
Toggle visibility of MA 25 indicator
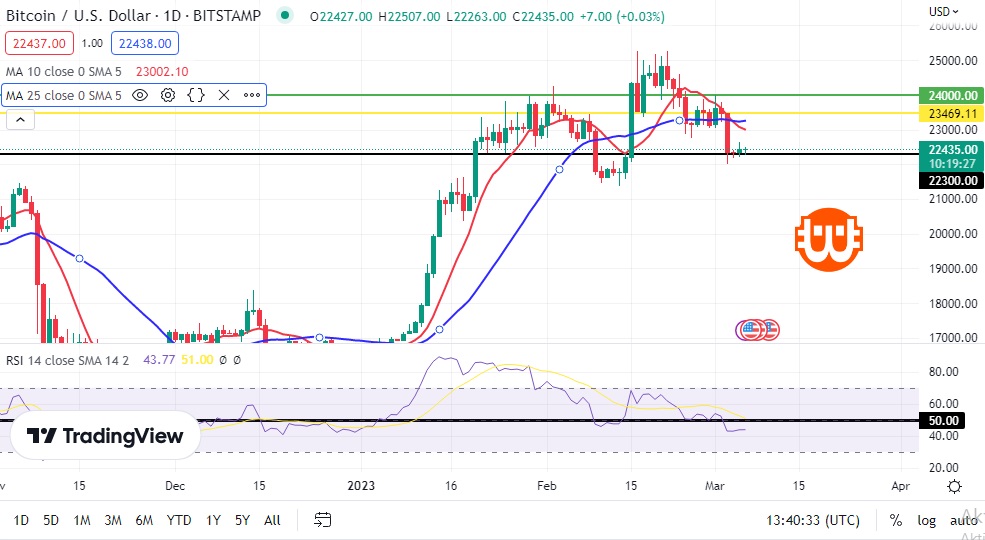(x=139, y=95)
